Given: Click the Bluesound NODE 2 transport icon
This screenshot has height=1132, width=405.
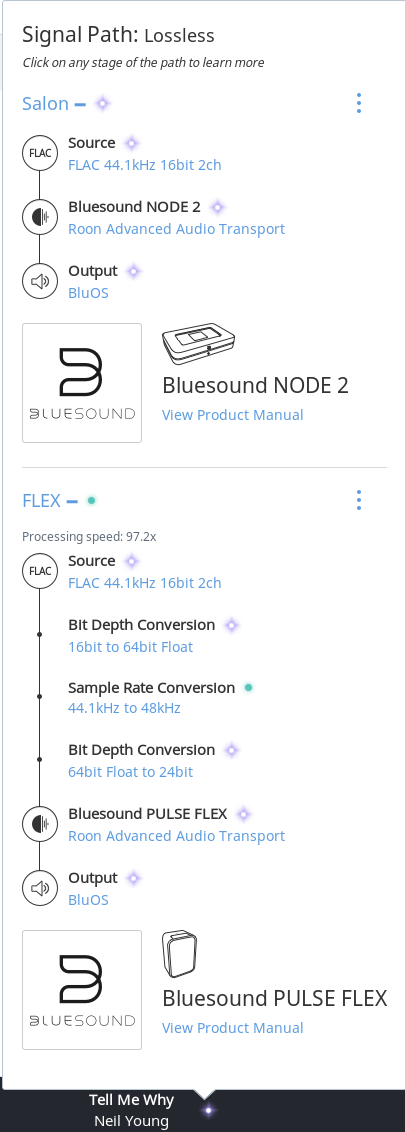Looking at the screenshot, I should pyautogui.click(x=40, y=217).
